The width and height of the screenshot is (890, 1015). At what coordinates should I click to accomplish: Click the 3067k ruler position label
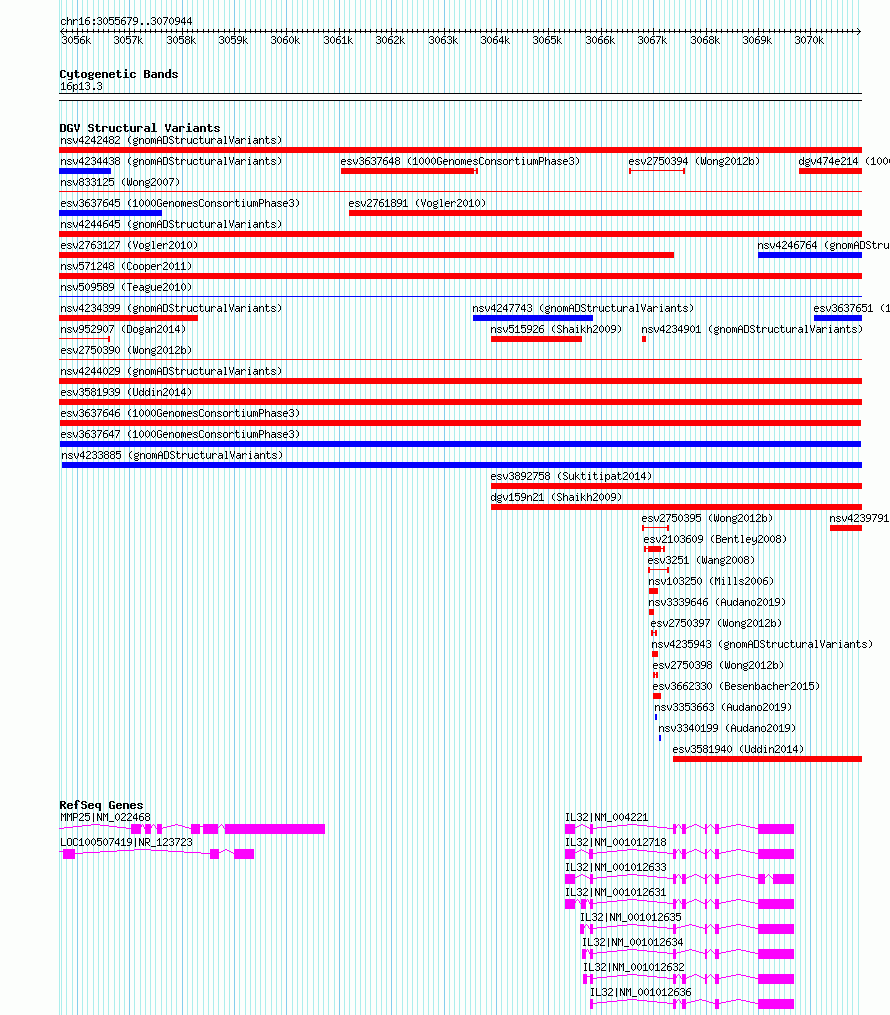click(x=652, y=40)
